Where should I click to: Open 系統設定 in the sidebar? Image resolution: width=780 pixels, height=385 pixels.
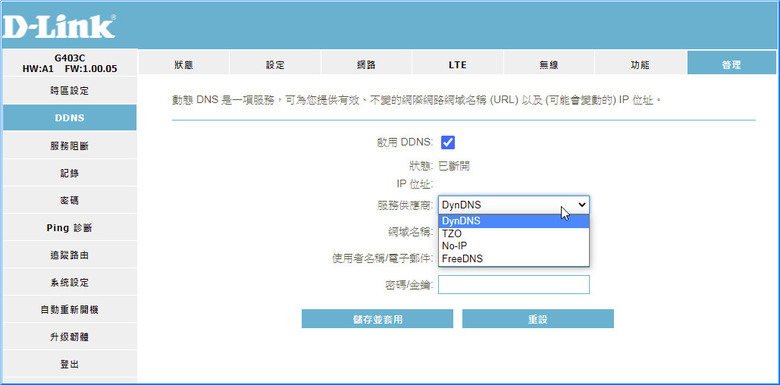pyautogui.click(x=70, y=283)
